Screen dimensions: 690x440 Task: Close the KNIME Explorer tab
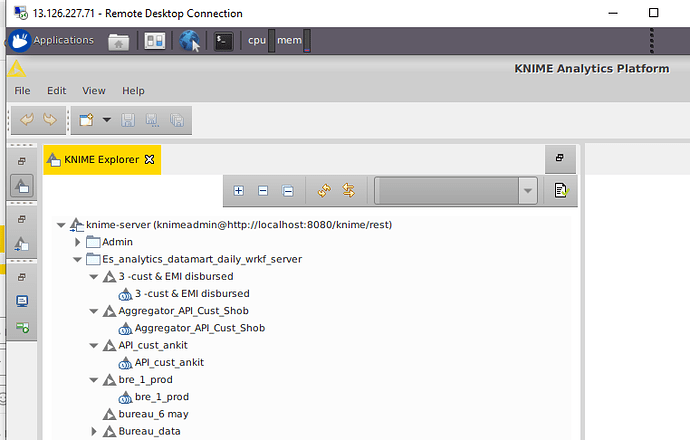(x=150, y=159)
